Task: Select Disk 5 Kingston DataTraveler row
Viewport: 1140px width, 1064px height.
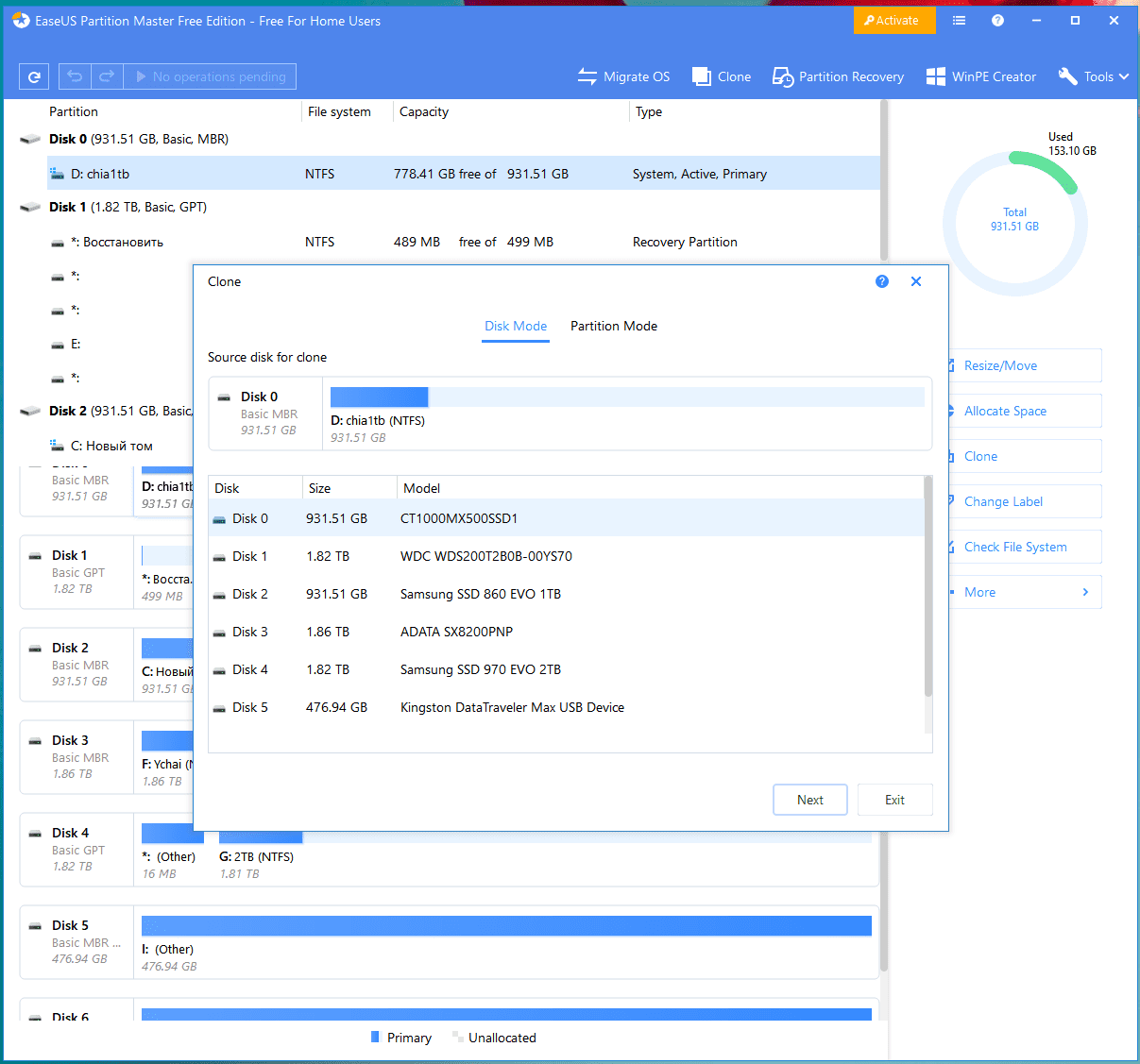Action: click(x=566, y=707)
